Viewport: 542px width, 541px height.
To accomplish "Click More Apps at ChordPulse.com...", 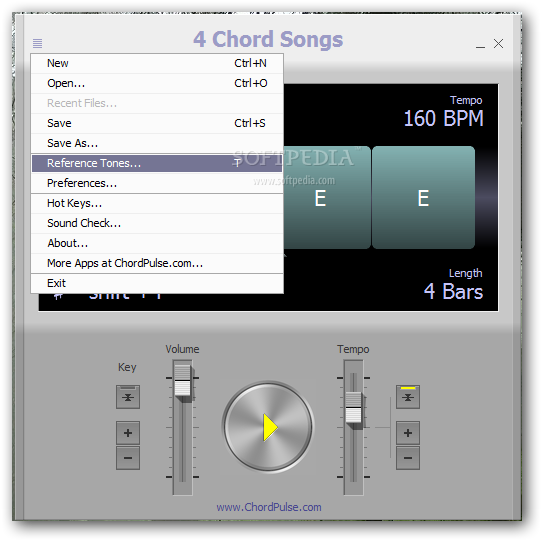I will coord(157,263).
